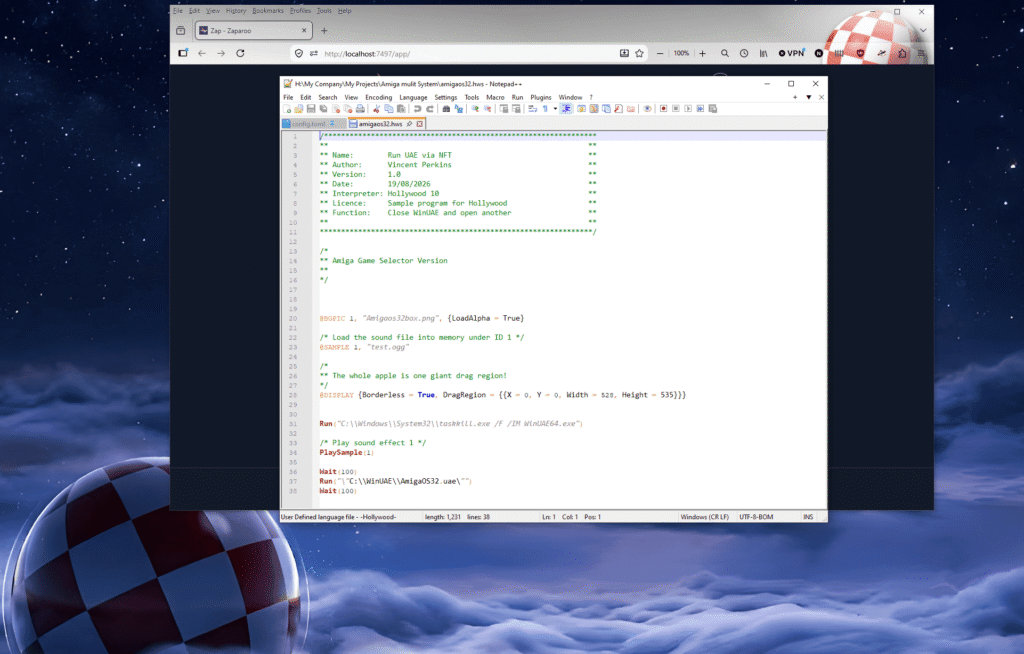Click the browser zoom out minus button
Image resolution: width=1024 pixels, height=654 pixels.
(x=660, y=54)
